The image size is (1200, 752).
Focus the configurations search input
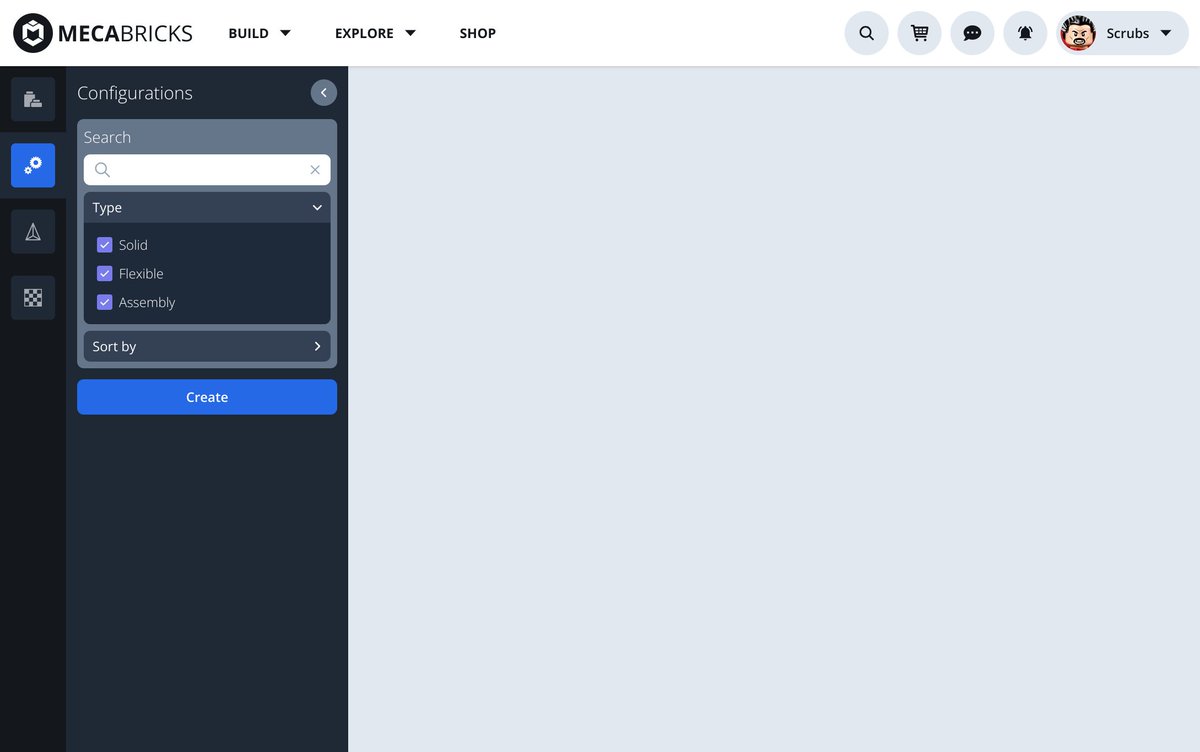pyautogui.click(x=207, y=170)
